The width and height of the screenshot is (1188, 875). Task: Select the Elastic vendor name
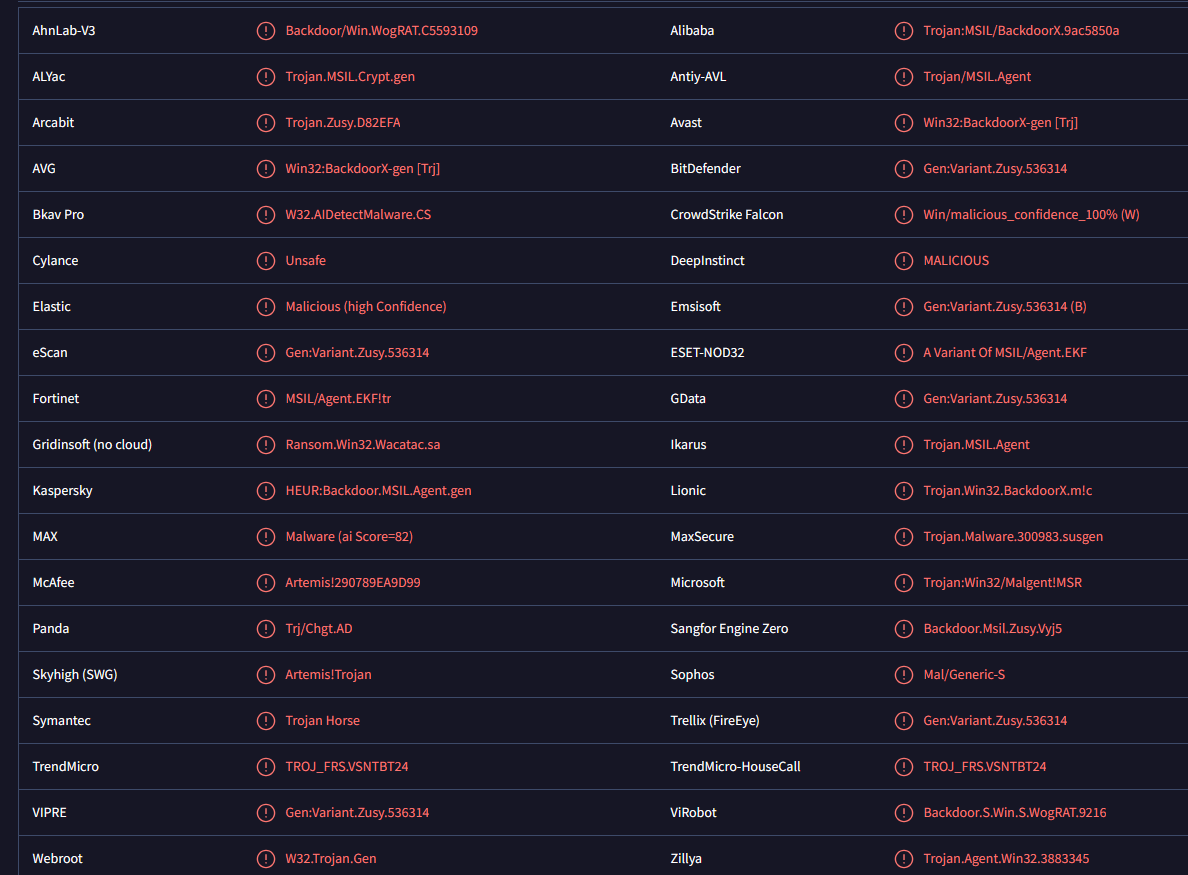pyautogui.click(x=52, y=307)
